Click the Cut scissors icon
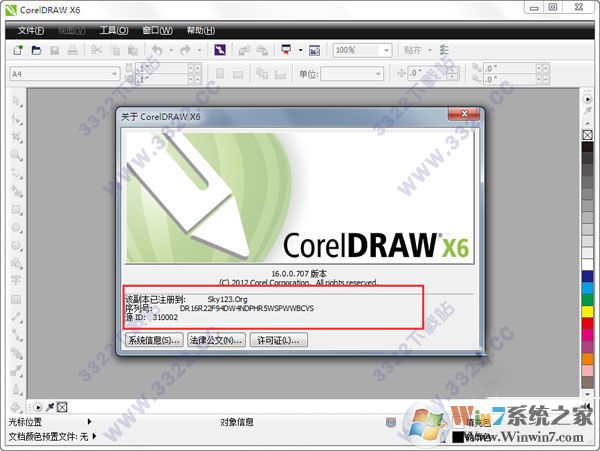 (96, 50)
